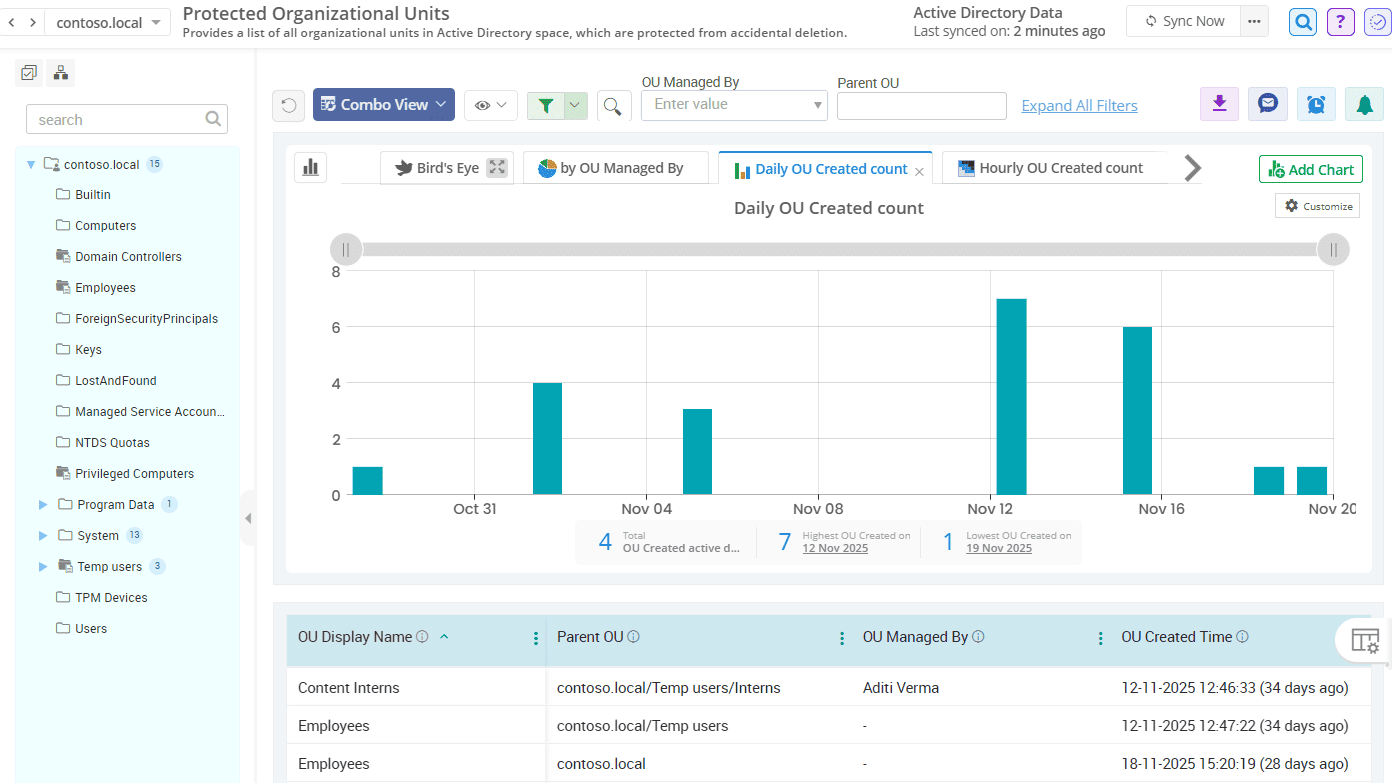1392x783 pixels.
Task: Open the magnifier search icon in toolbar
Action: (614, 105)
